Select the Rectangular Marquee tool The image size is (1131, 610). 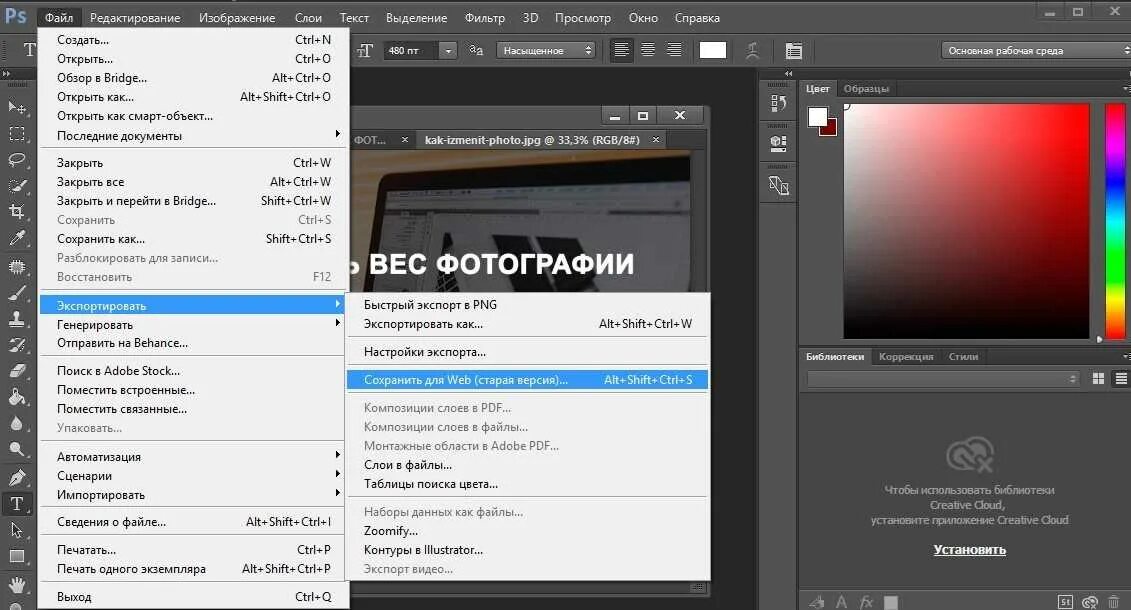pos(17,134)
